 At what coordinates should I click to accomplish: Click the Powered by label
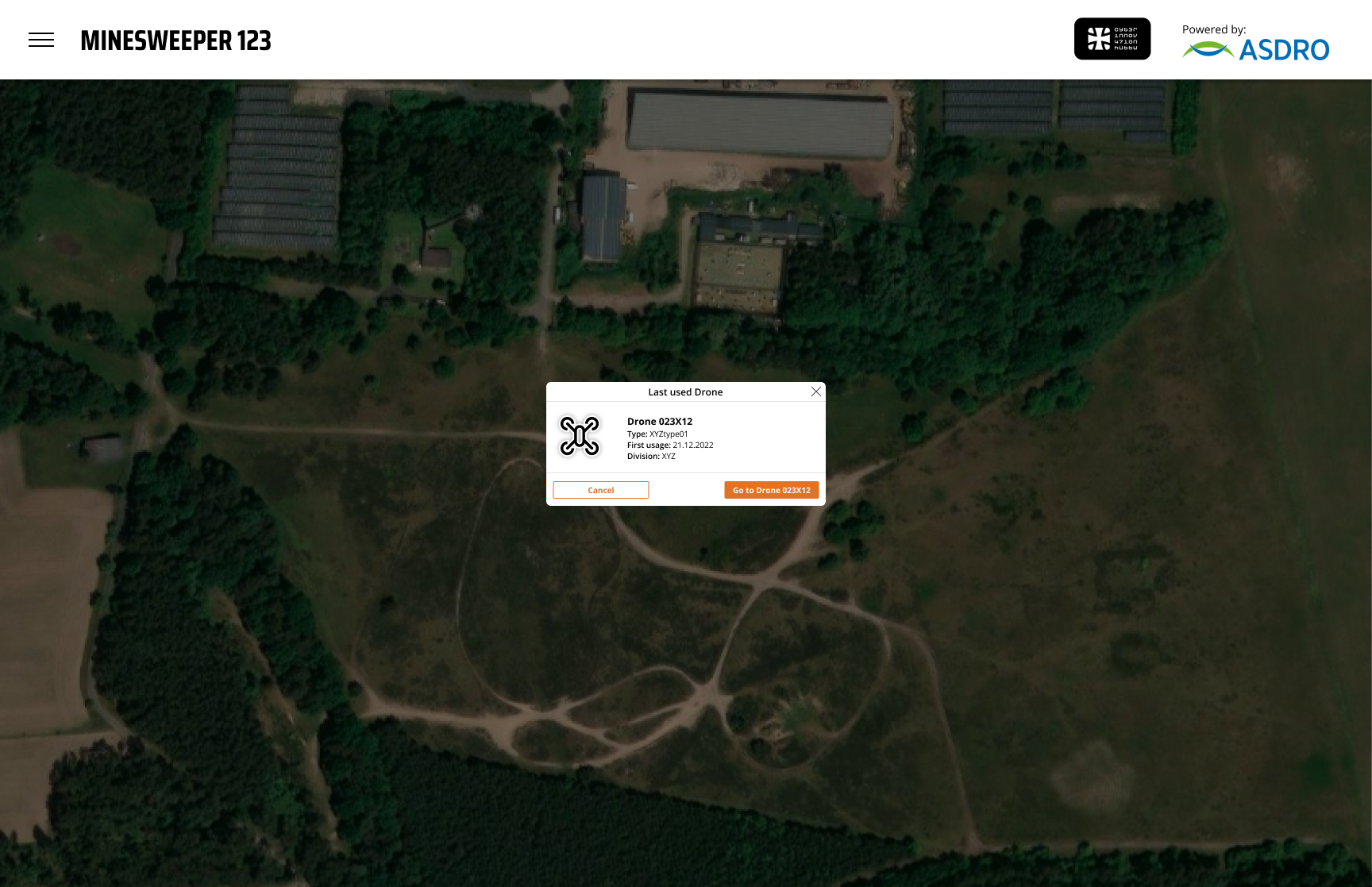(1214, 29)
